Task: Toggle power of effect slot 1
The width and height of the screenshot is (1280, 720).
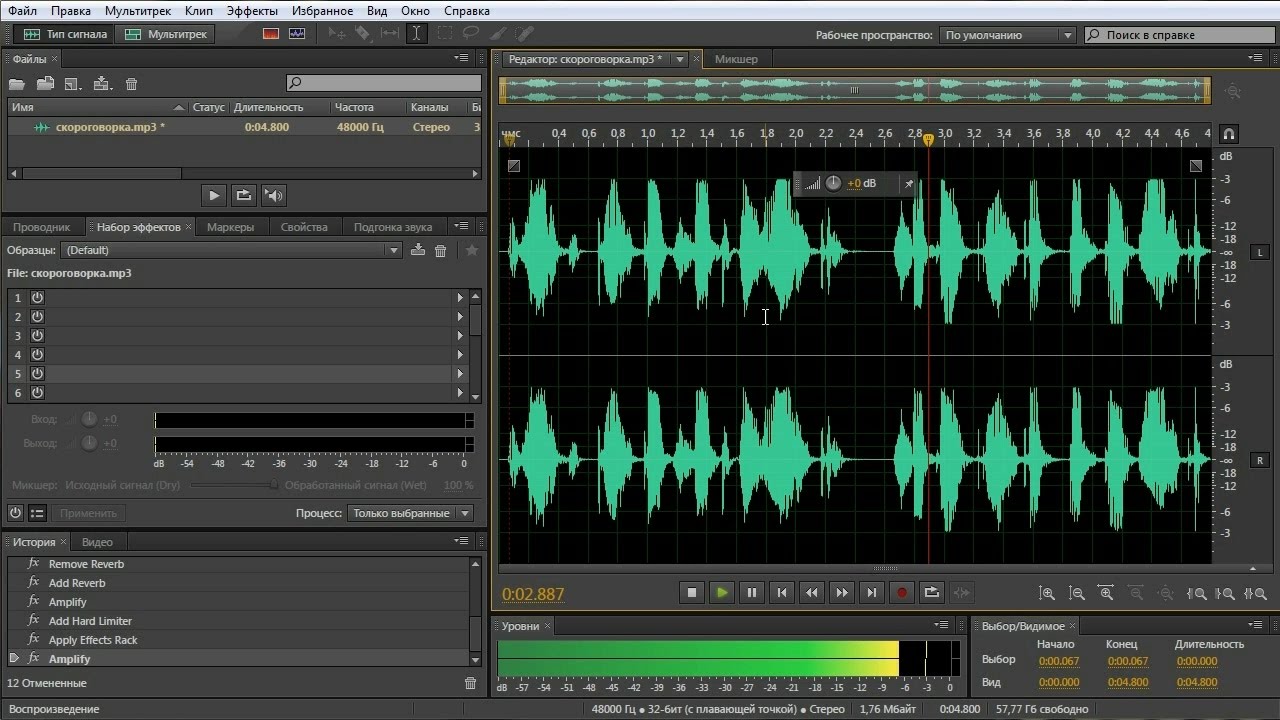Action: [x=37, y=298]
